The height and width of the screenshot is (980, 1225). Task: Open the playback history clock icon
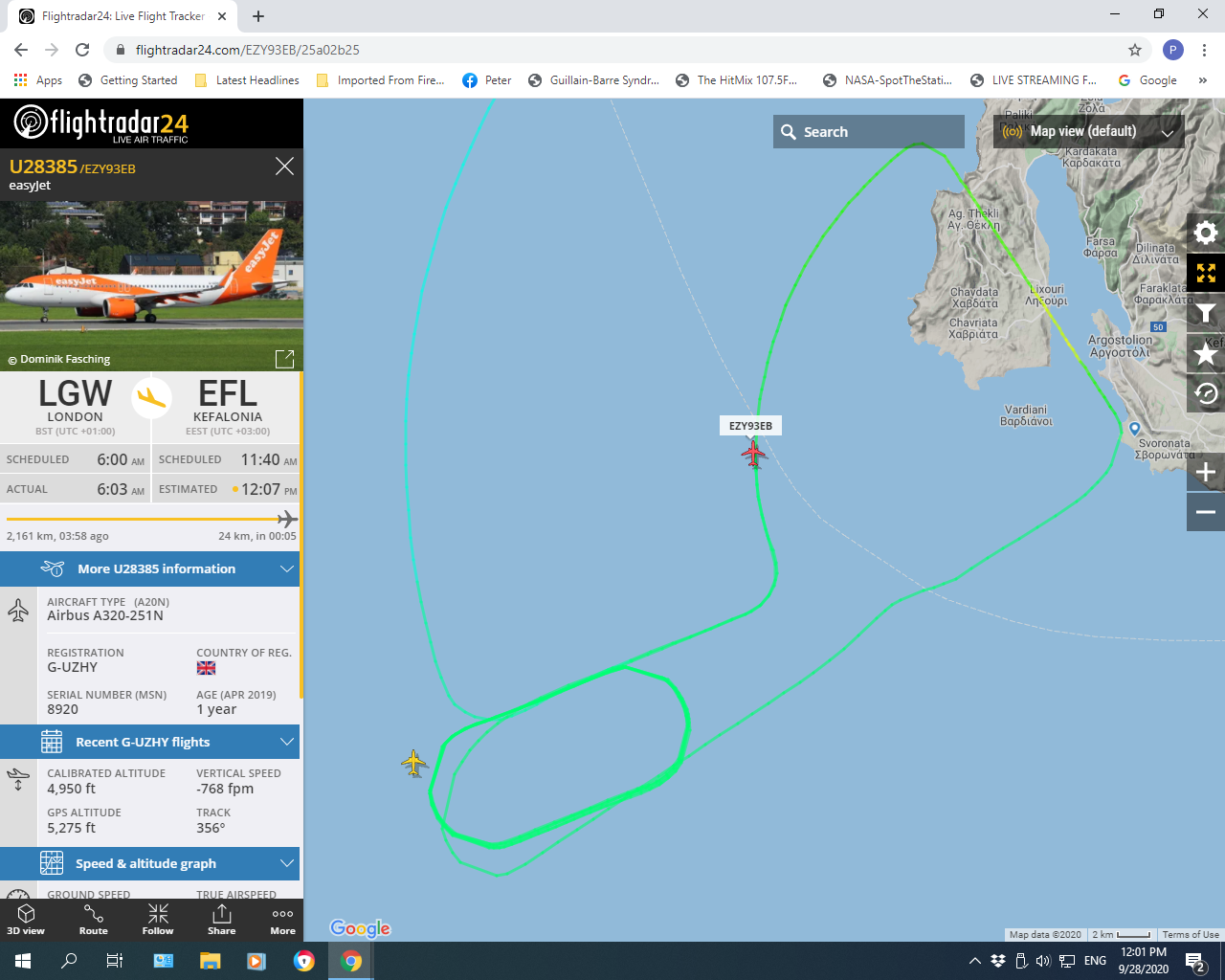pyautogui.click(x=1206, y=393)
